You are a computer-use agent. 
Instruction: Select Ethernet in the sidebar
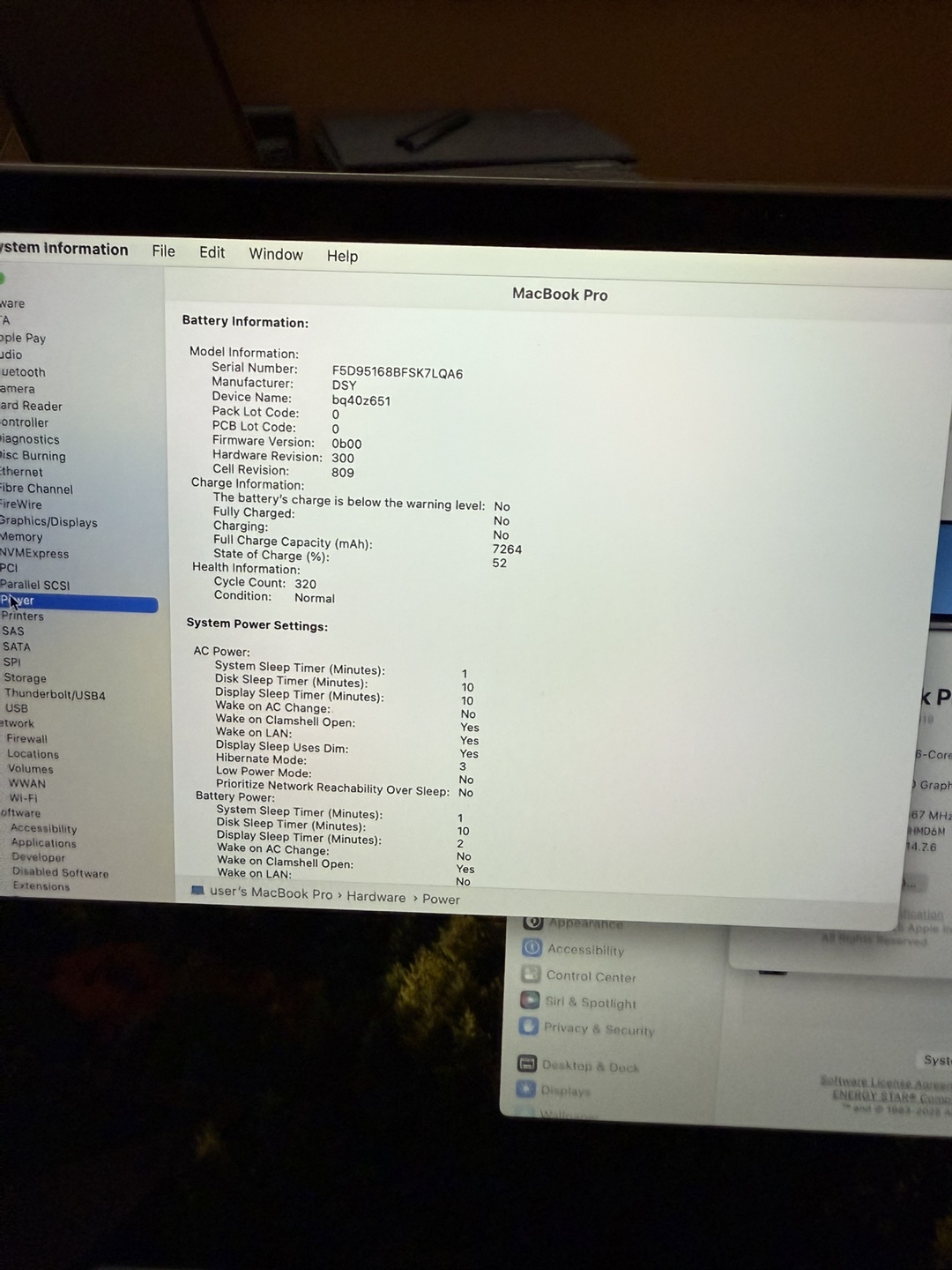(21, 472)
